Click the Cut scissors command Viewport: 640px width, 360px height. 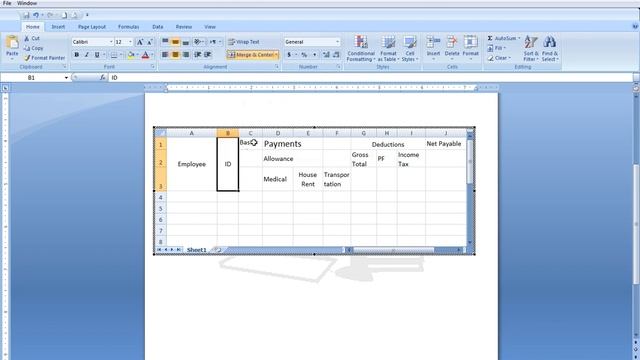tap(32, 38)
